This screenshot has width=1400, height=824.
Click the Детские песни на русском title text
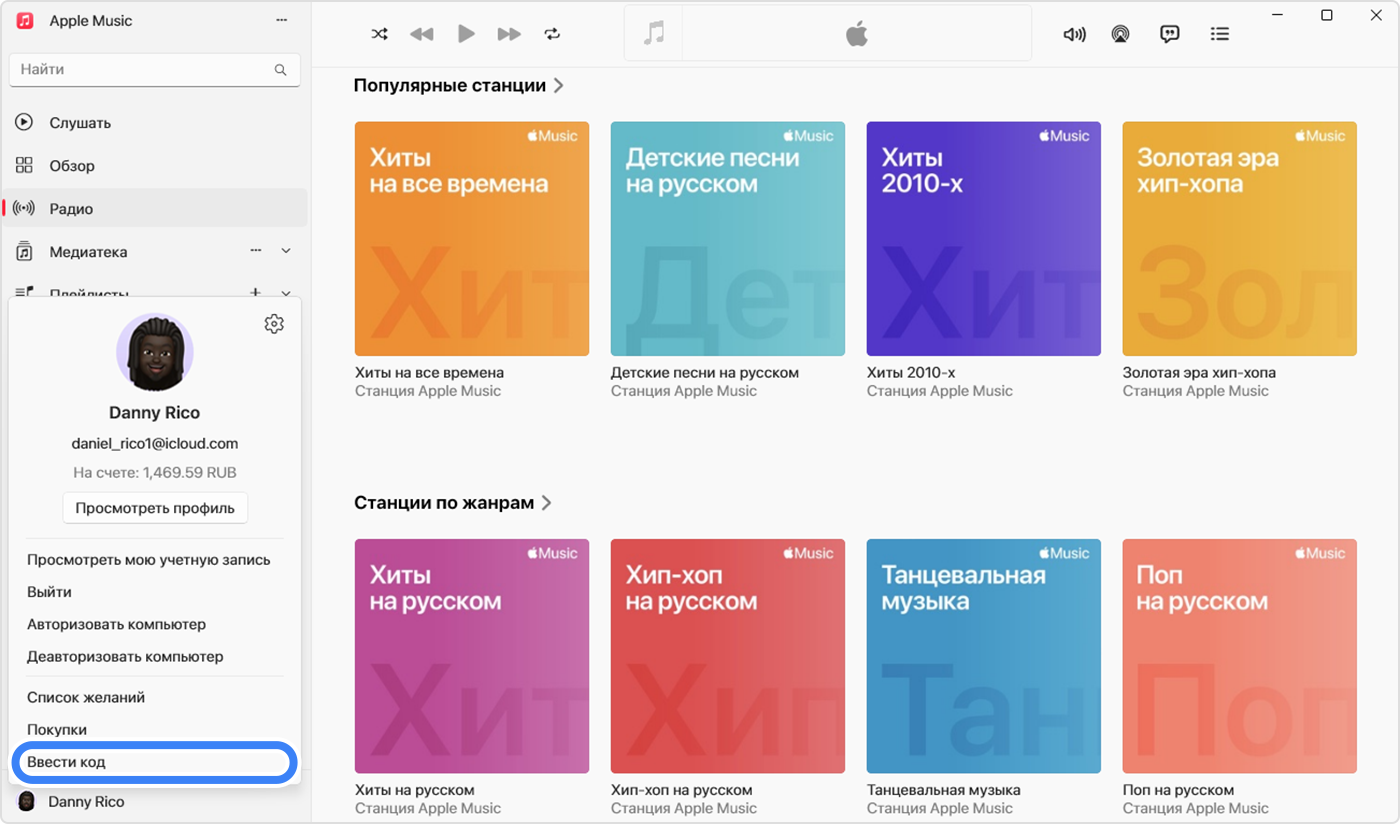click(x=705, y=373)
